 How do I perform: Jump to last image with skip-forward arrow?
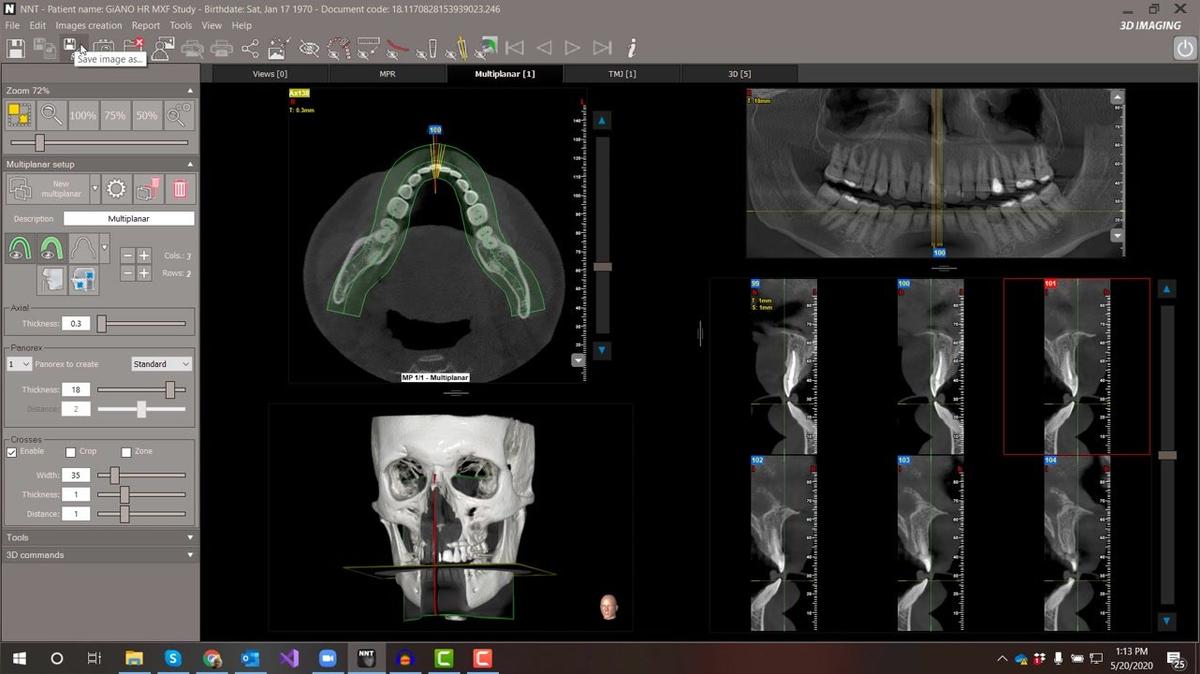pos(602,47)
